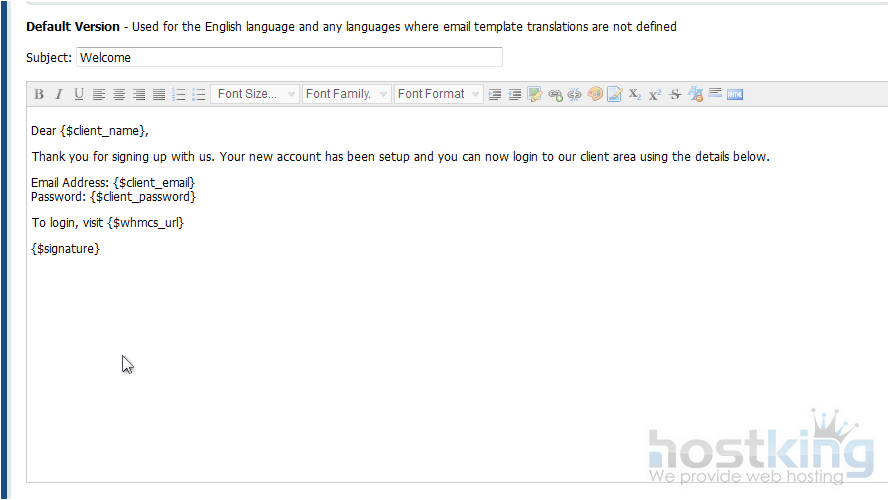Screen dimensions: 889x500
Task: Align text to the left
Action: (x=99, y=94)
